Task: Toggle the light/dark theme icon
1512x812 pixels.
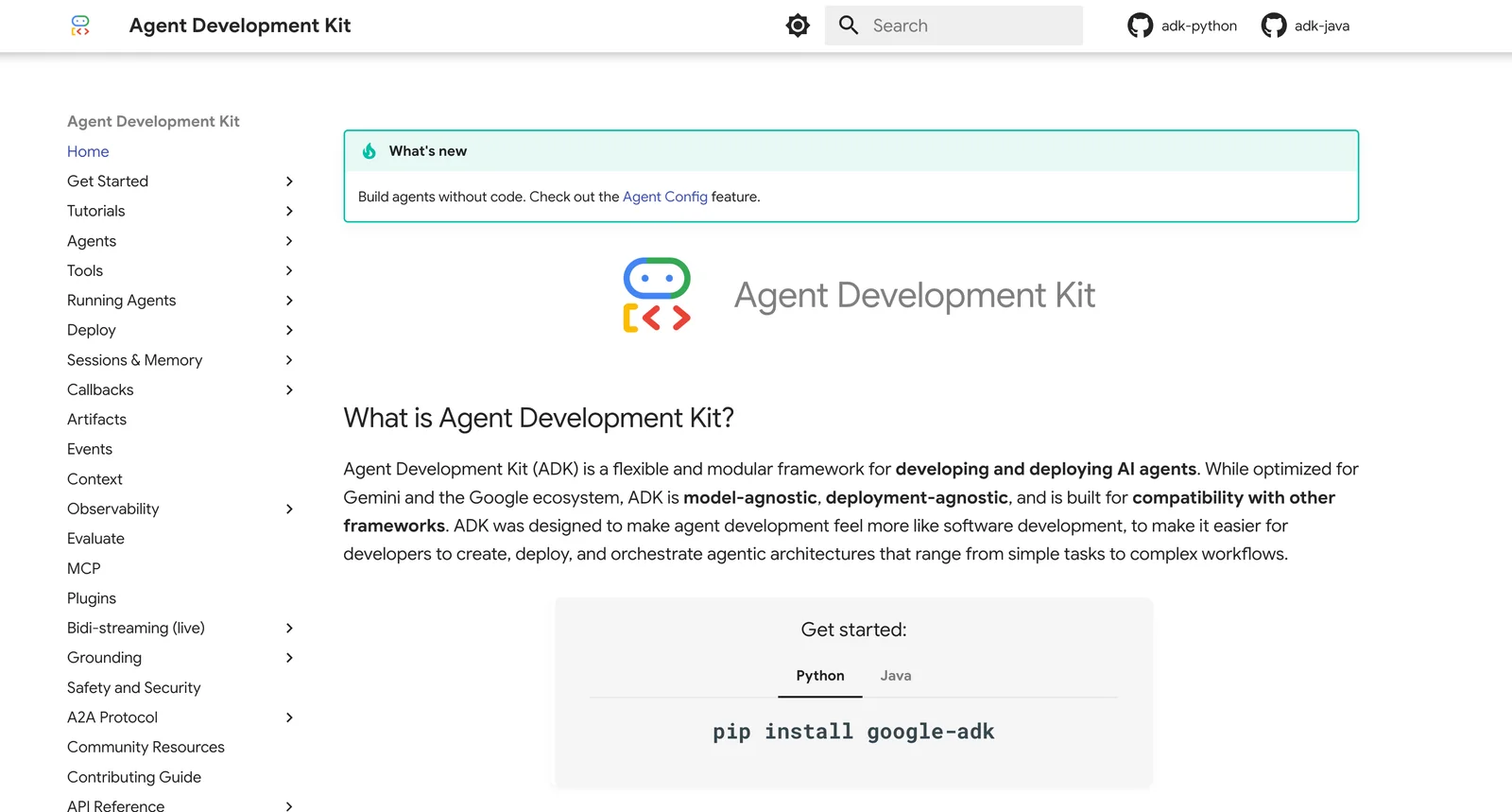Action: point(798,26)
